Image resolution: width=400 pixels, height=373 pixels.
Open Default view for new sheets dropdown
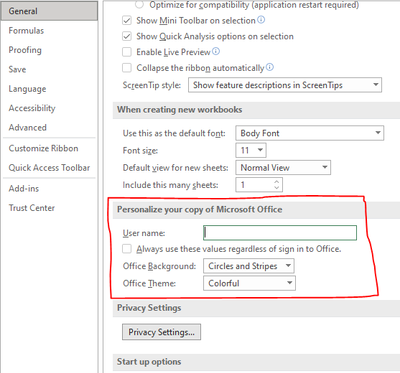tap(283, 168)
